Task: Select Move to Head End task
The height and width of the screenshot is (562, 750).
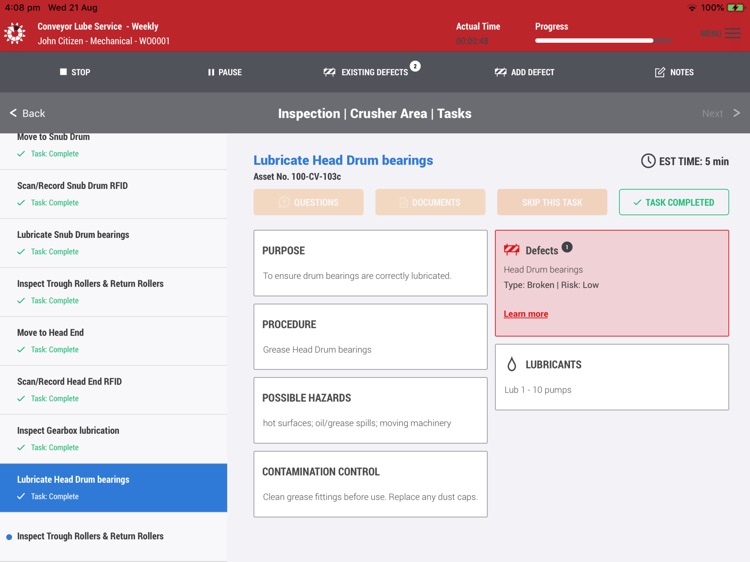Action: (x=113, y=341)
